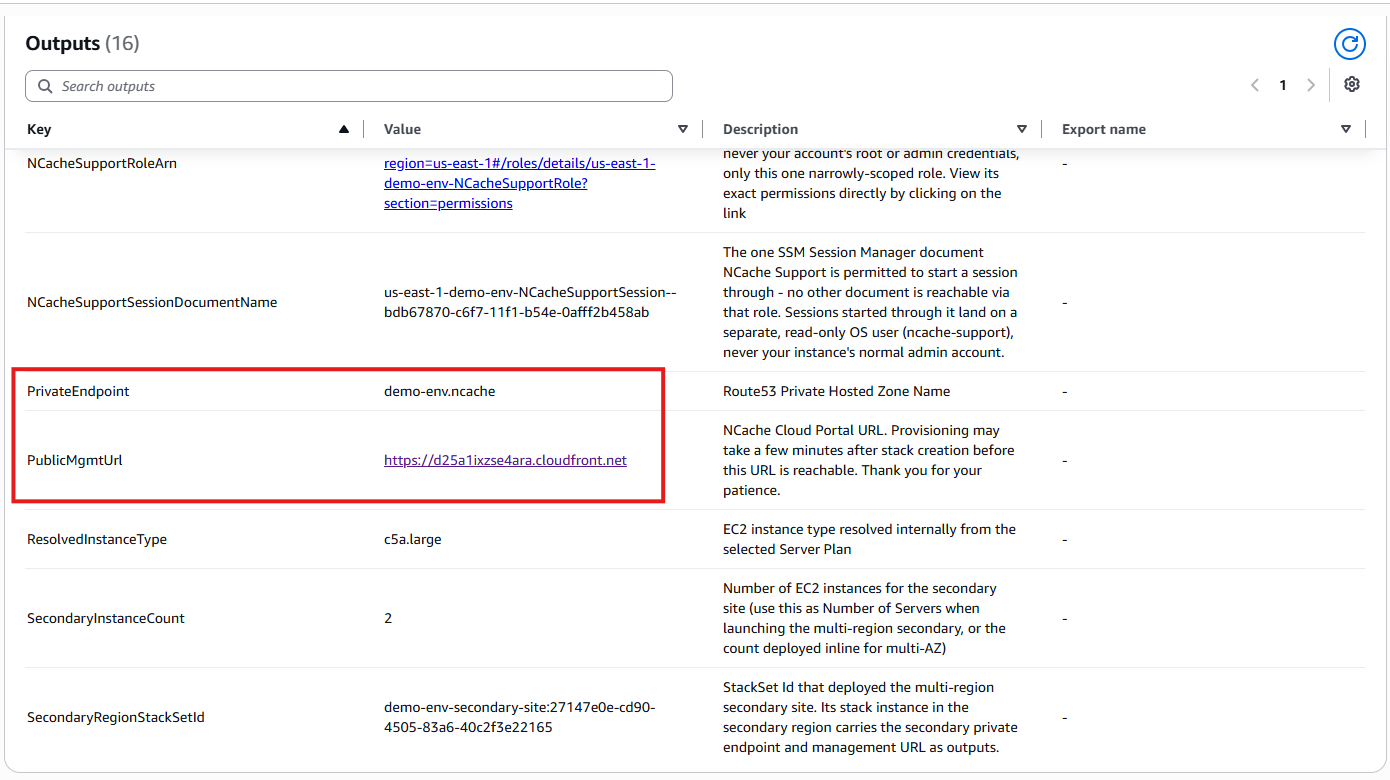This screenshot has height=780, width=1390.
Task: Select the NCacheSupportSession document name value
Action: pyautogui.click(x=530, y=302)
